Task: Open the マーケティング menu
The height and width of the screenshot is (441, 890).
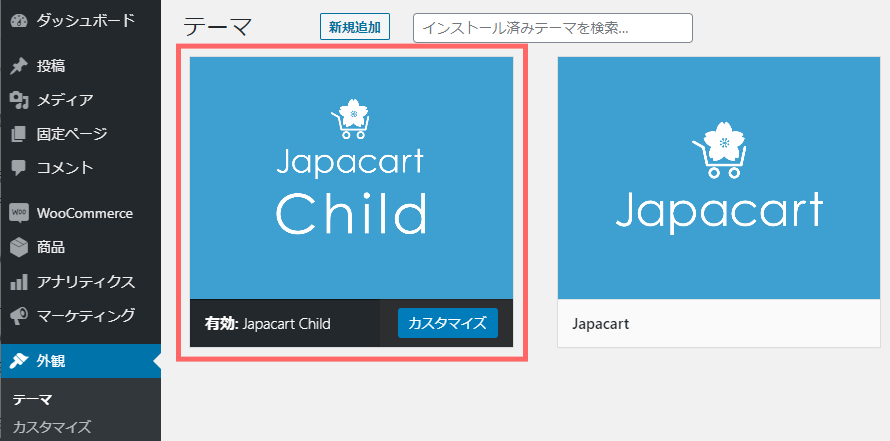Action: pyautogui.click(x=81, y=316)
